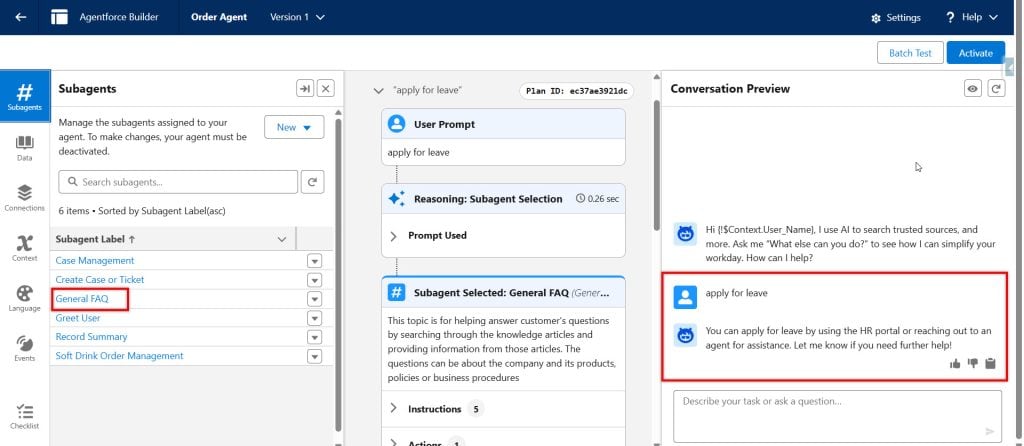This screenshot has height=446, width=1024.
Task: Click the Subagents panel vertical scrollbar
Action: point(338,274)
